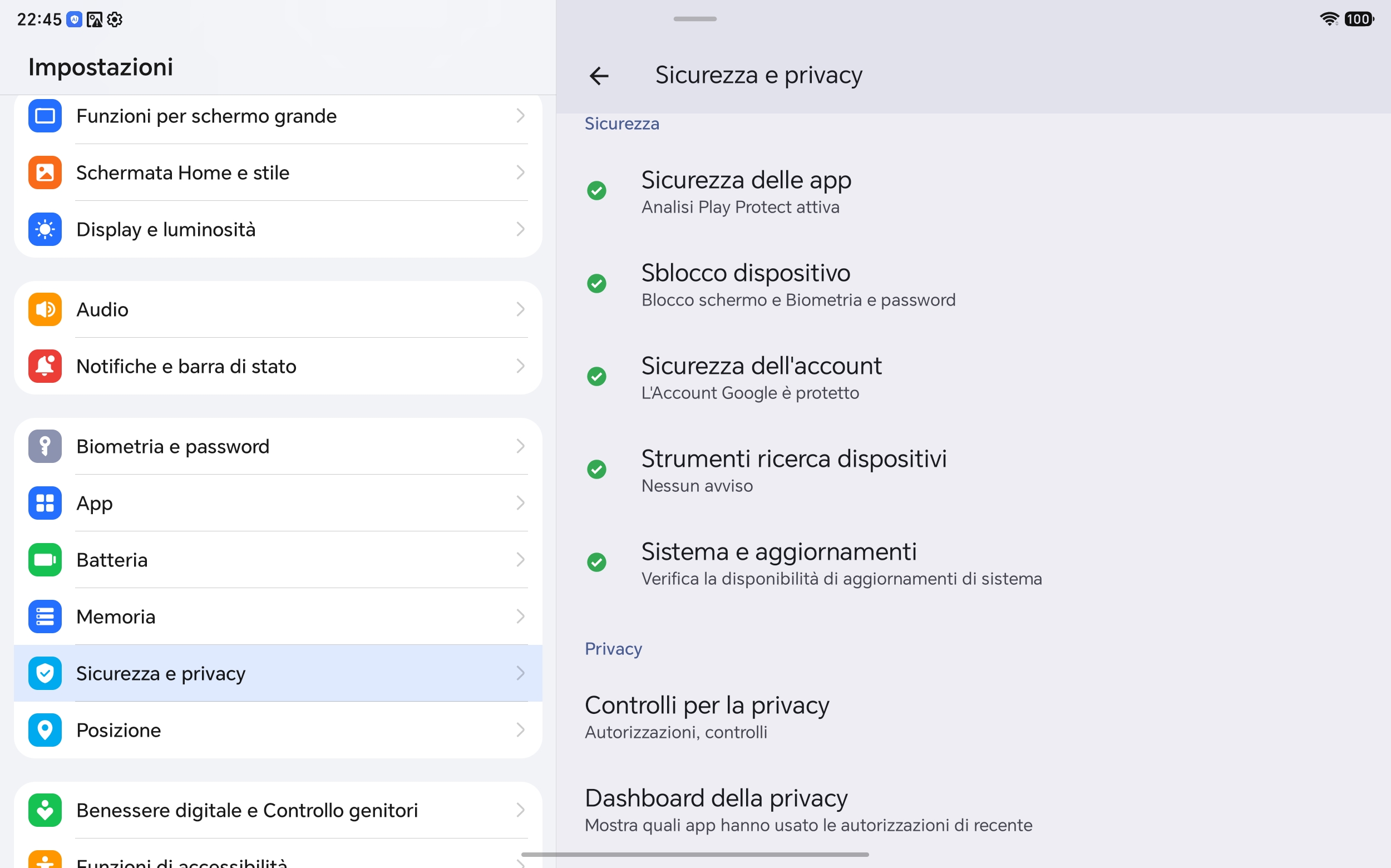
Task: Open the Memoria storage icon
Action: 45,617
